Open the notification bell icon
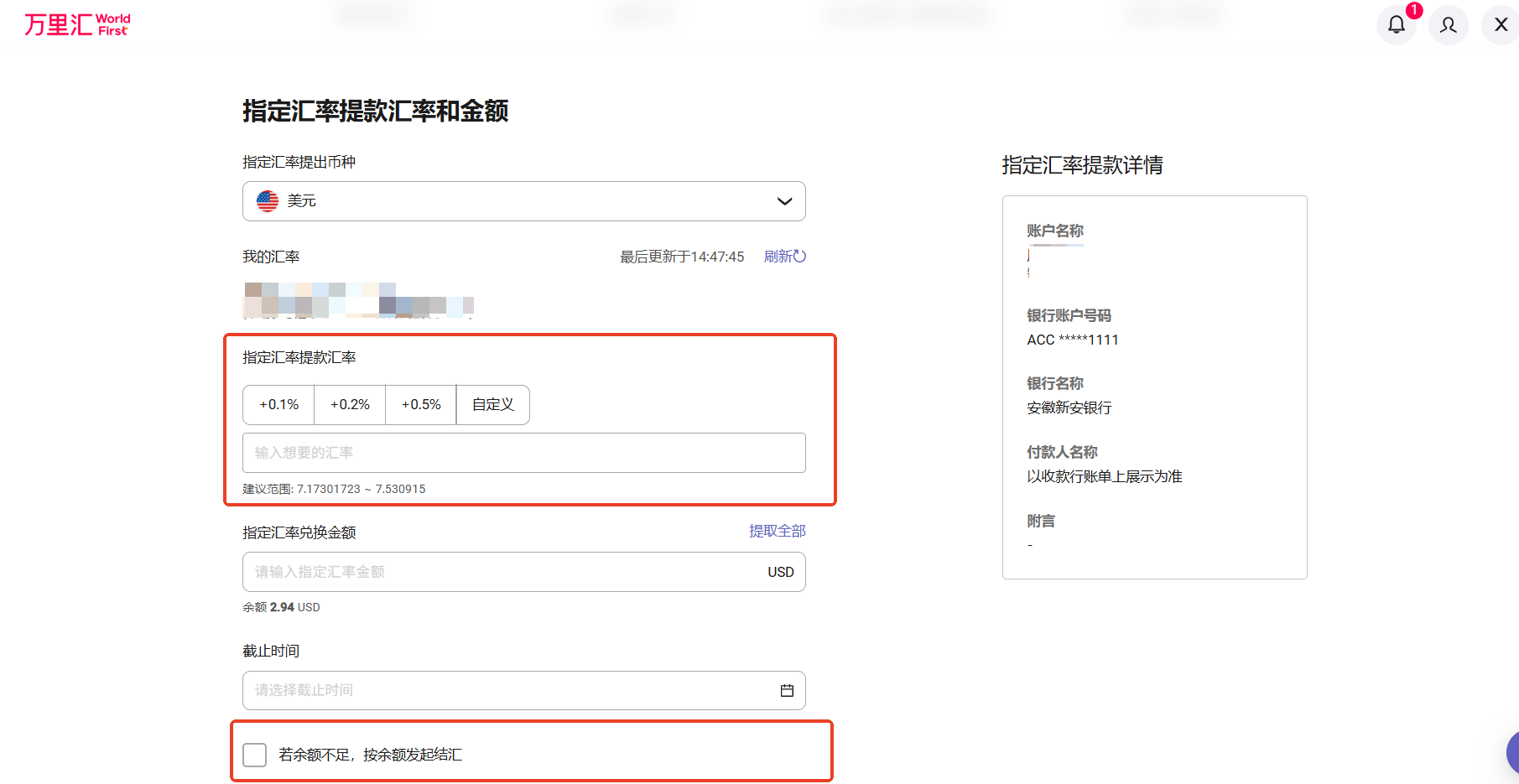This screenshot has width=1519, height=784. (x=1396, y=25)
